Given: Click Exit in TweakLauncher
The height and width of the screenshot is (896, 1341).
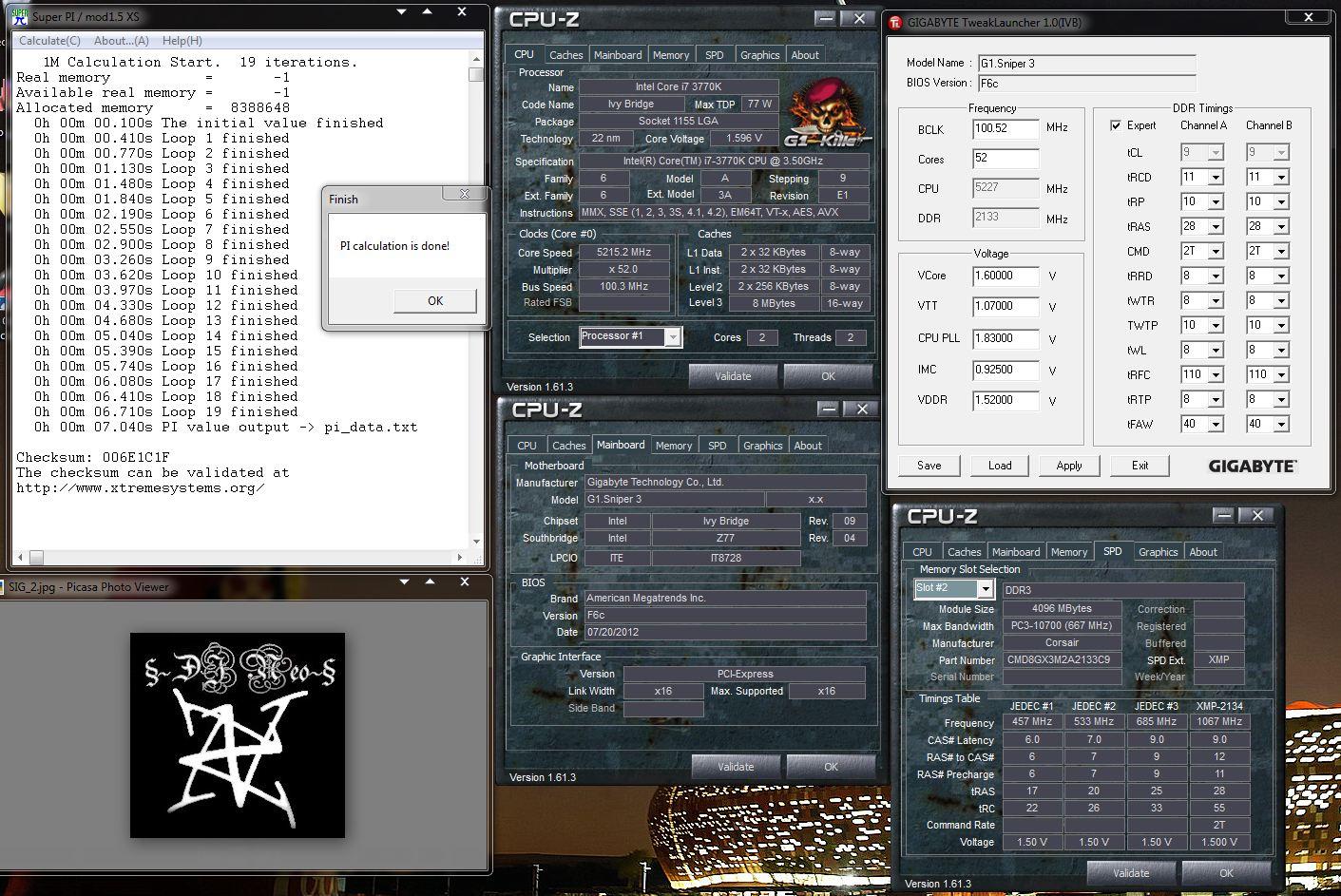Looking at the screenshot, I should 1140,466.
